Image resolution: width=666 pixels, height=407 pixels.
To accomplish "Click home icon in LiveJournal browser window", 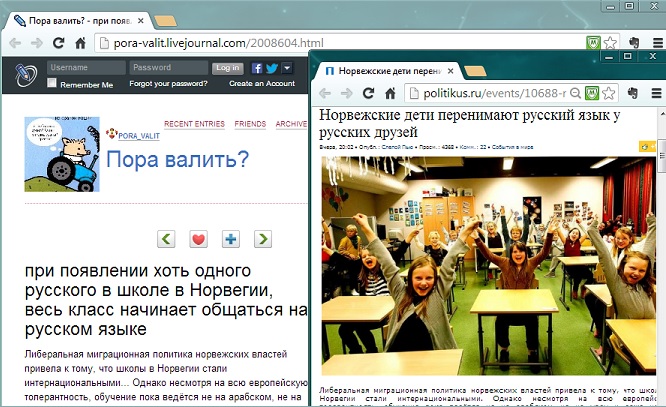I will click(x=80, y=43).
